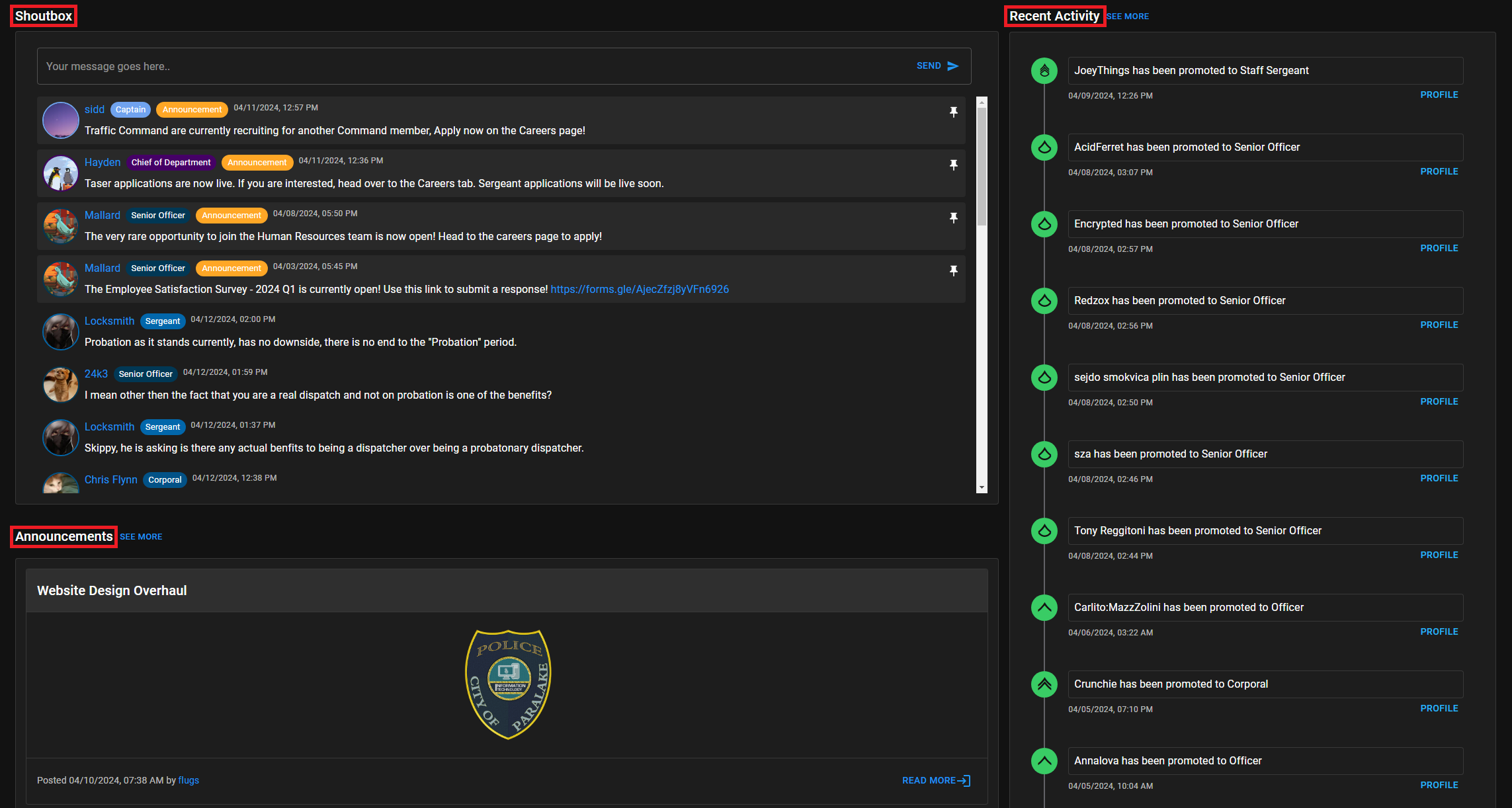
Task: Open flugs' profile from the announcement footer
Action: click(189, 780)
